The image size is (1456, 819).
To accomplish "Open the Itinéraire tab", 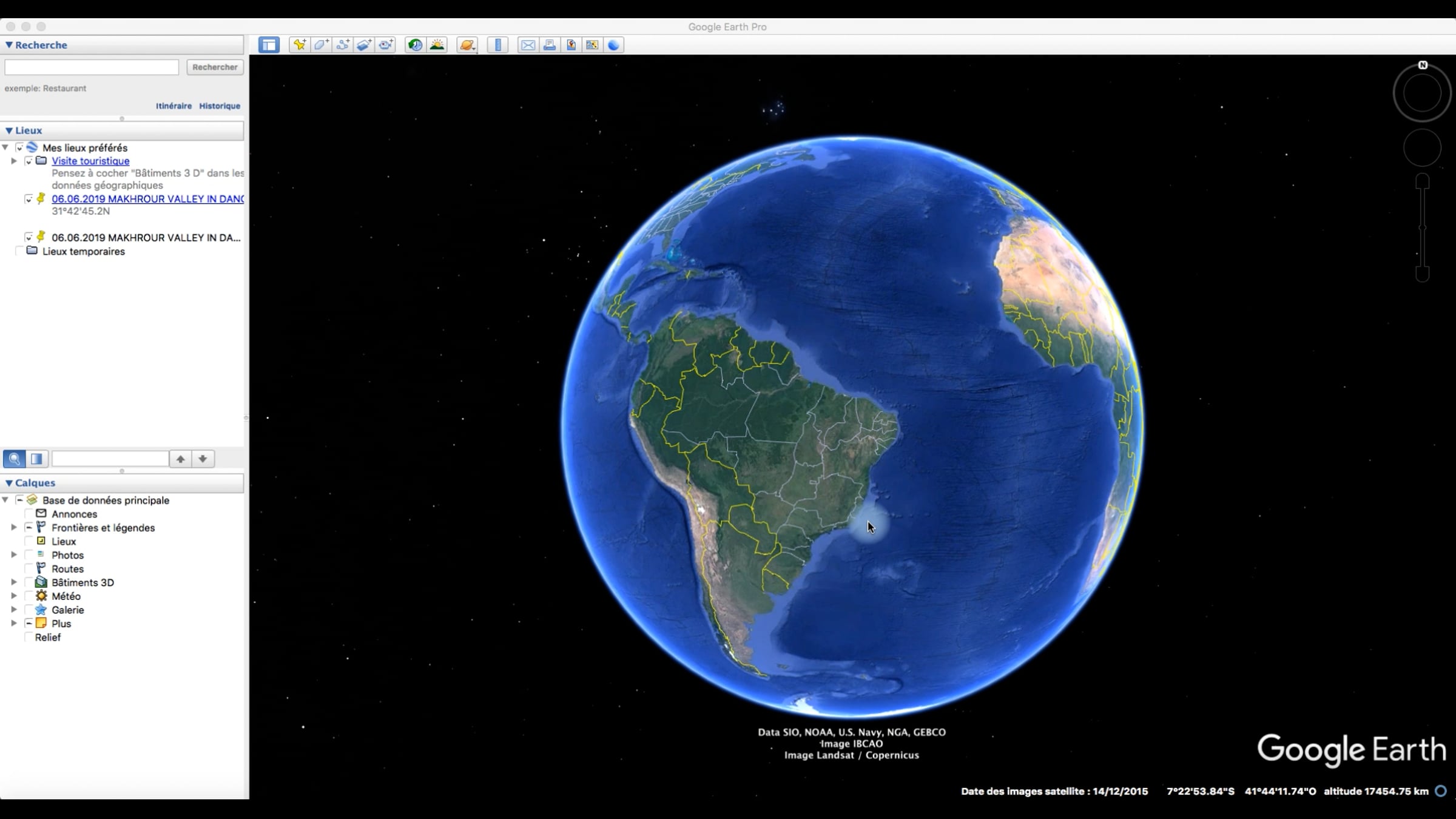I will tap(174, 106).
